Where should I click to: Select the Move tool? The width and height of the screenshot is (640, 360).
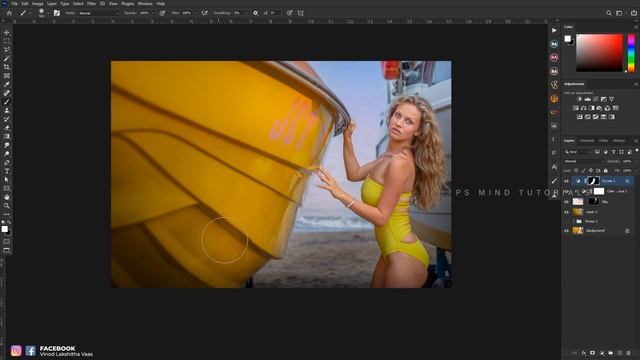coord(7,32)
